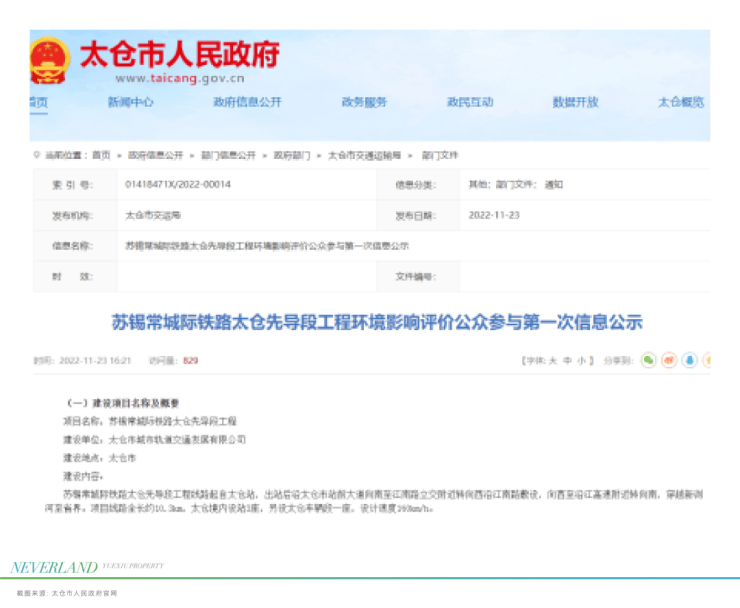Open the 政民互动 menu
The height and width of the screenshot is (608, 740).
[x=470, y=102]
